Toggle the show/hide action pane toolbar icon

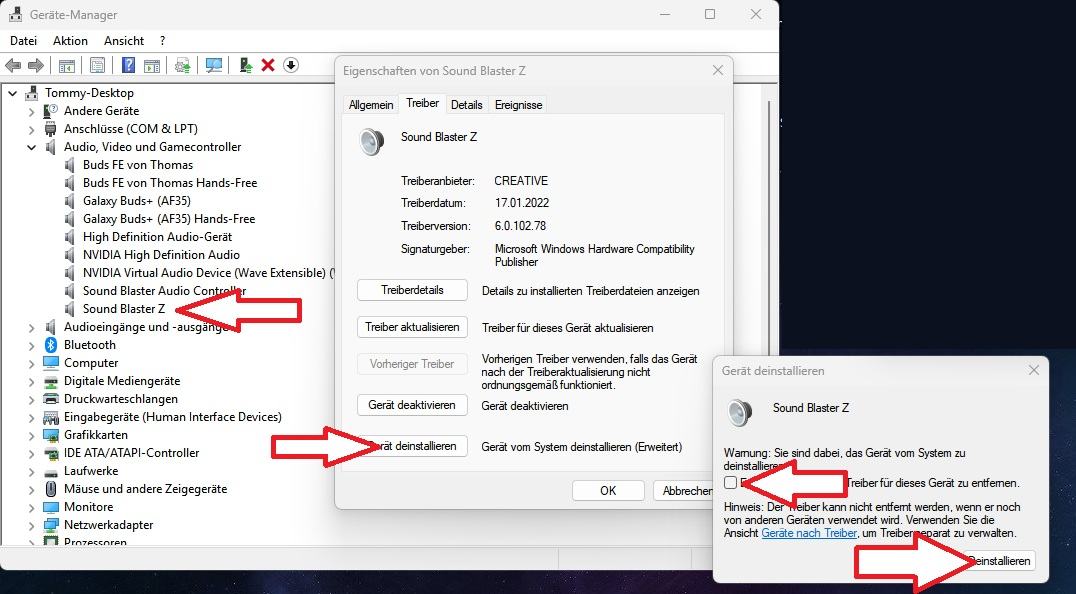click(152, 65)
